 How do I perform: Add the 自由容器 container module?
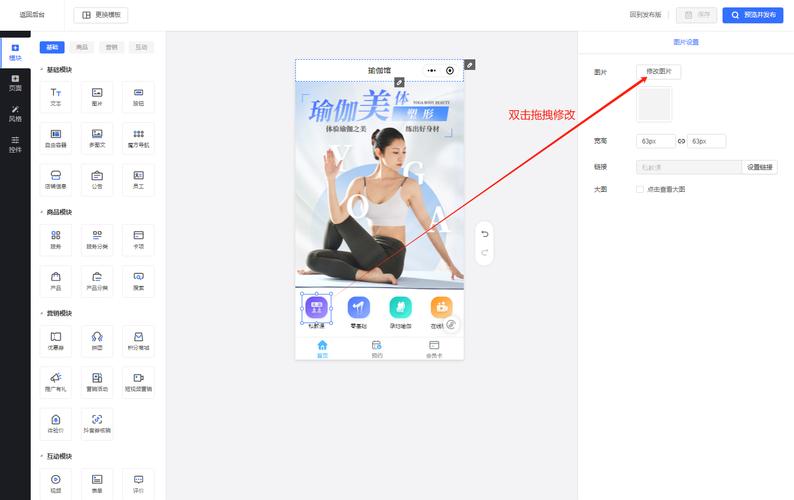56,138
